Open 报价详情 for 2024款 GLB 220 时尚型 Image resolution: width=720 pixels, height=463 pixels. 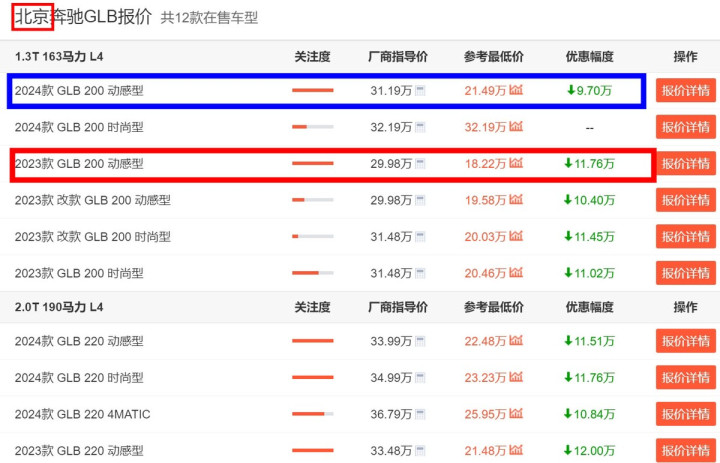point(686,378)
